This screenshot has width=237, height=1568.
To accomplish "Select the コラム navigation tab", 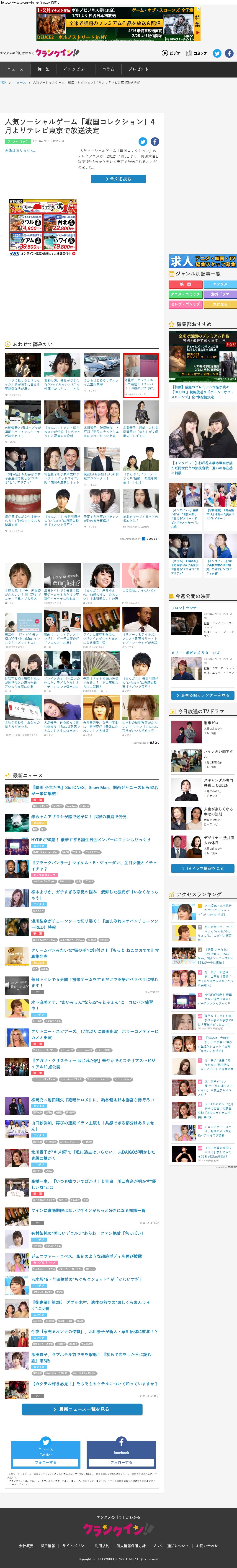I will point(108,69).
